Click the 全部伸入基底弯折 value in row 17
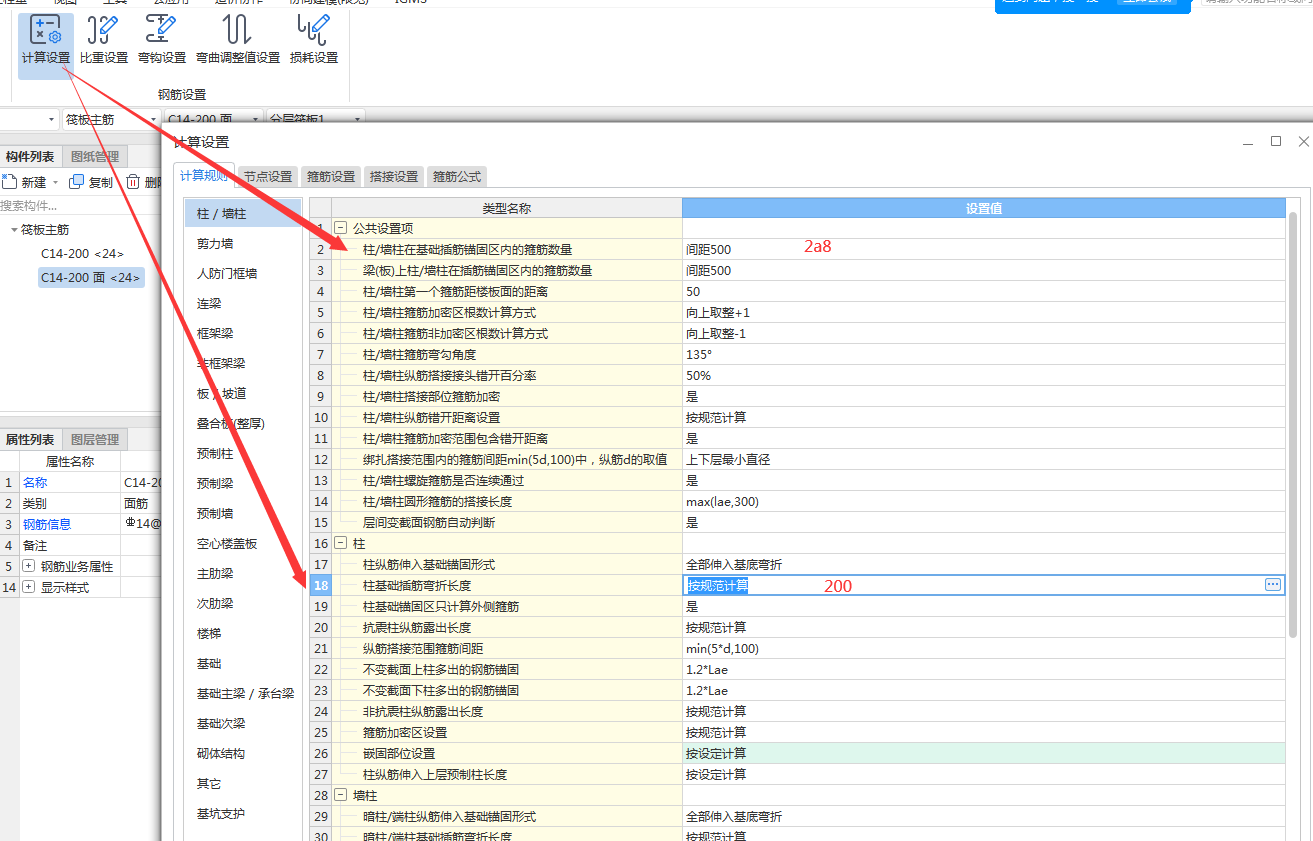The width and height of the screenshot is (1313, 841). pos(734,564)
